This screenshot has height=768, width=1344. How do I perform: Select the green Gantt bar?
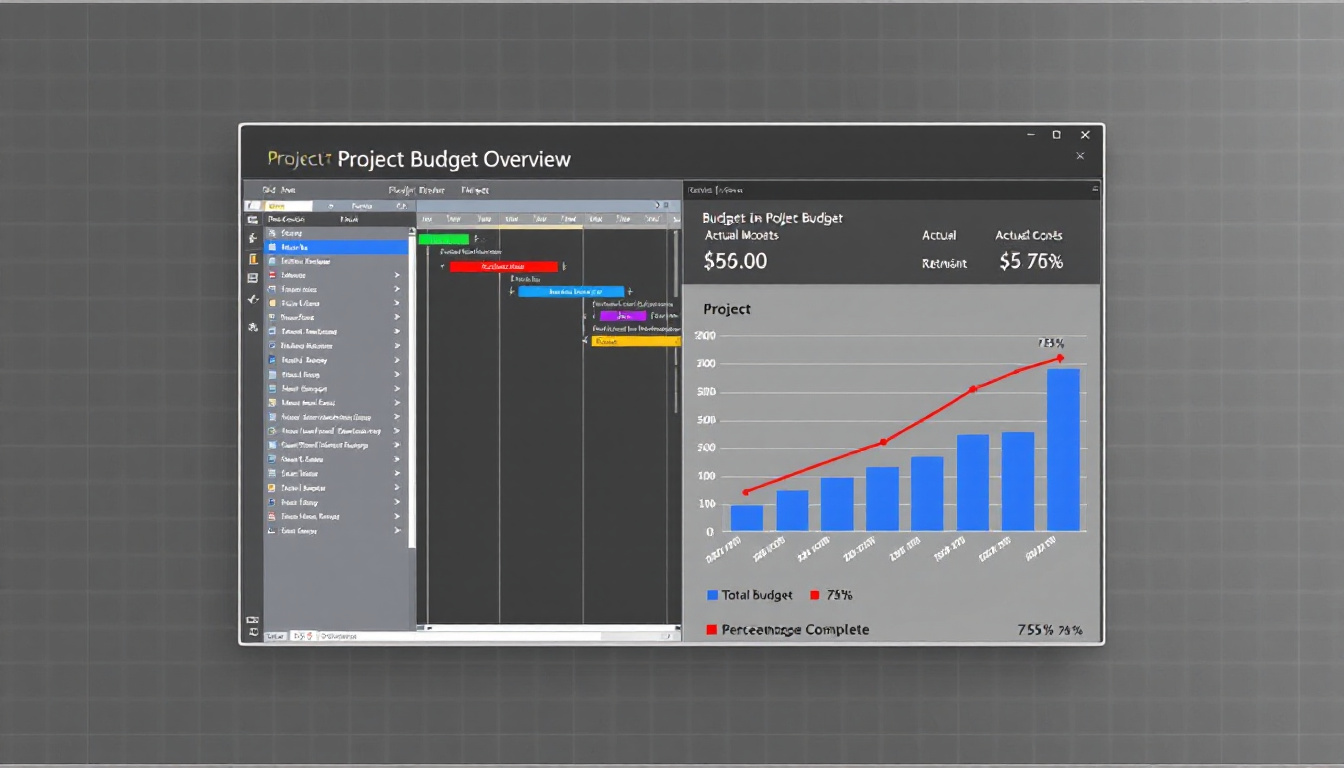point(443,239)
